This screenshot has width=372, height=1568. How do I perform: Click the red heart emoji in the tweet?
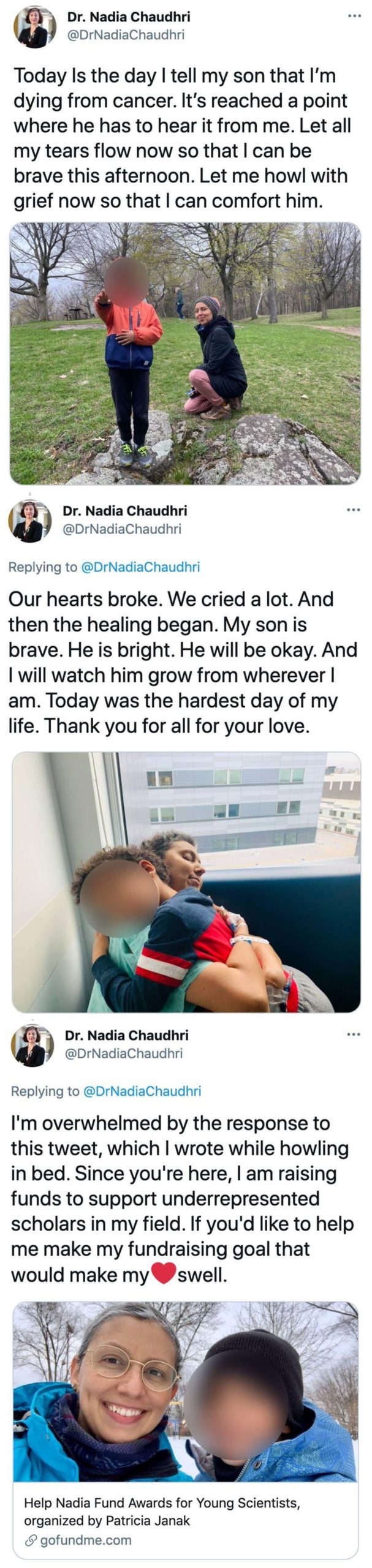pos(164,1274)
